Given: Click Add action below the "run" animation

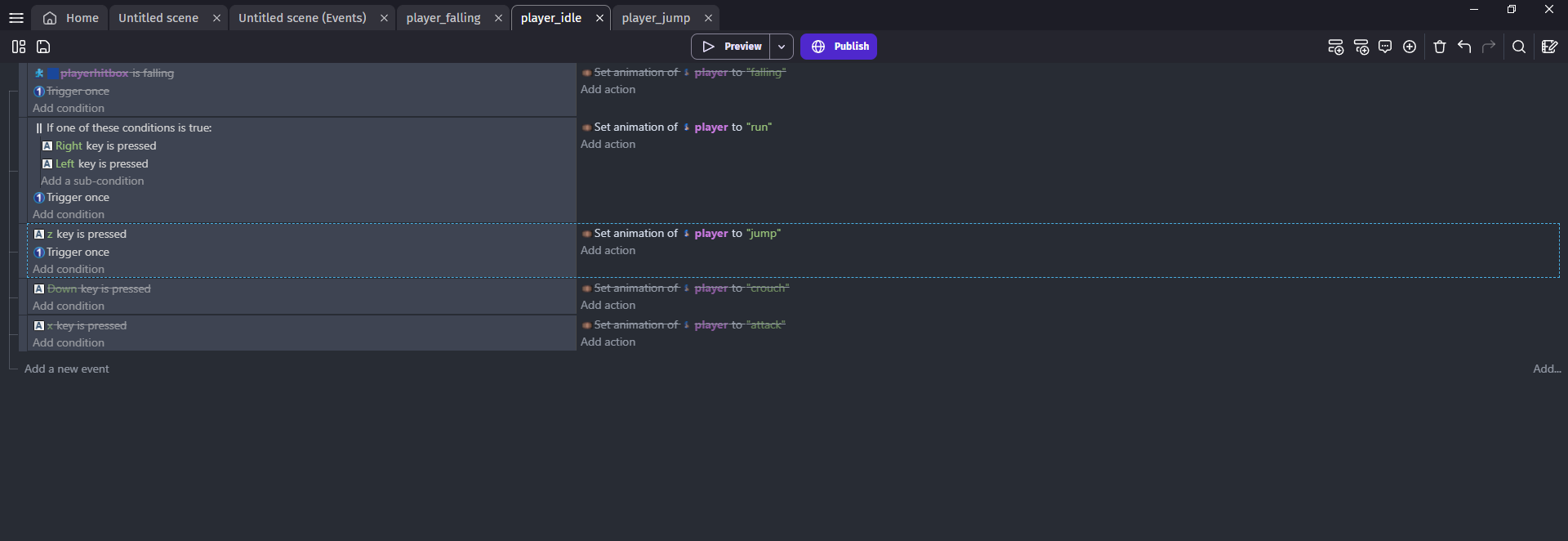Looking at the screenshot, I should [x=608, y=144].
